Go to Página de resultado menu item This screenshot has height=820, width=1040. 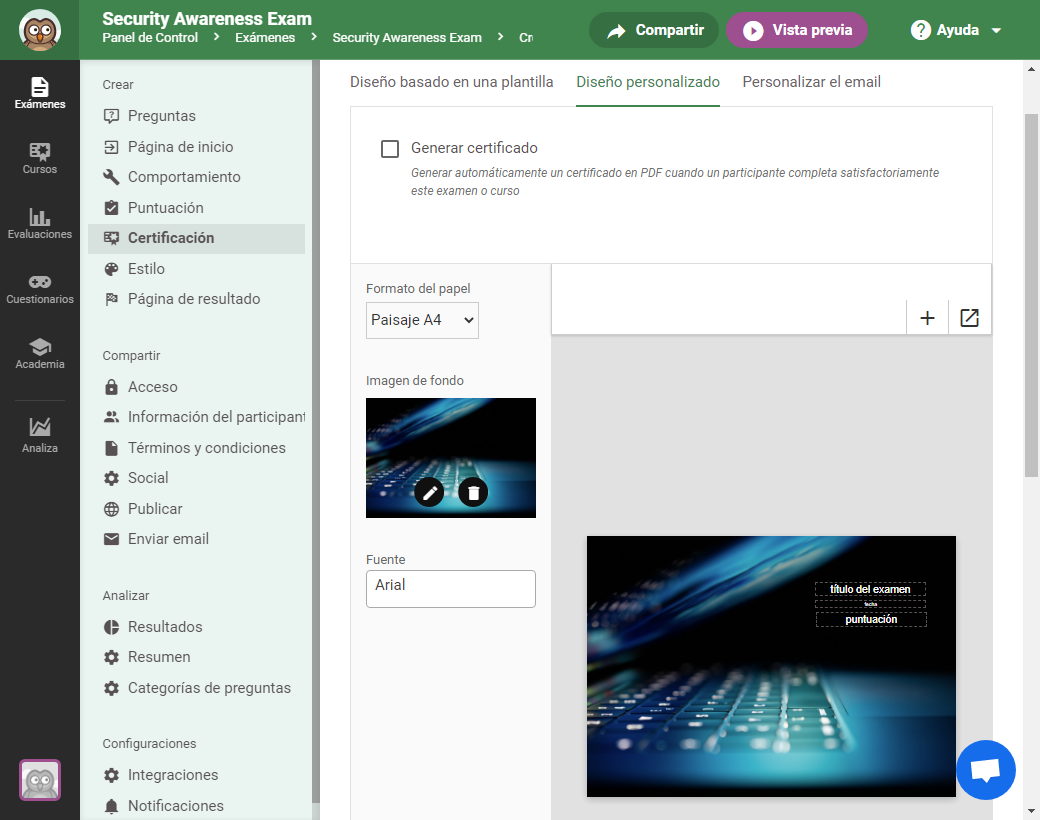click(x=196, y=299)
